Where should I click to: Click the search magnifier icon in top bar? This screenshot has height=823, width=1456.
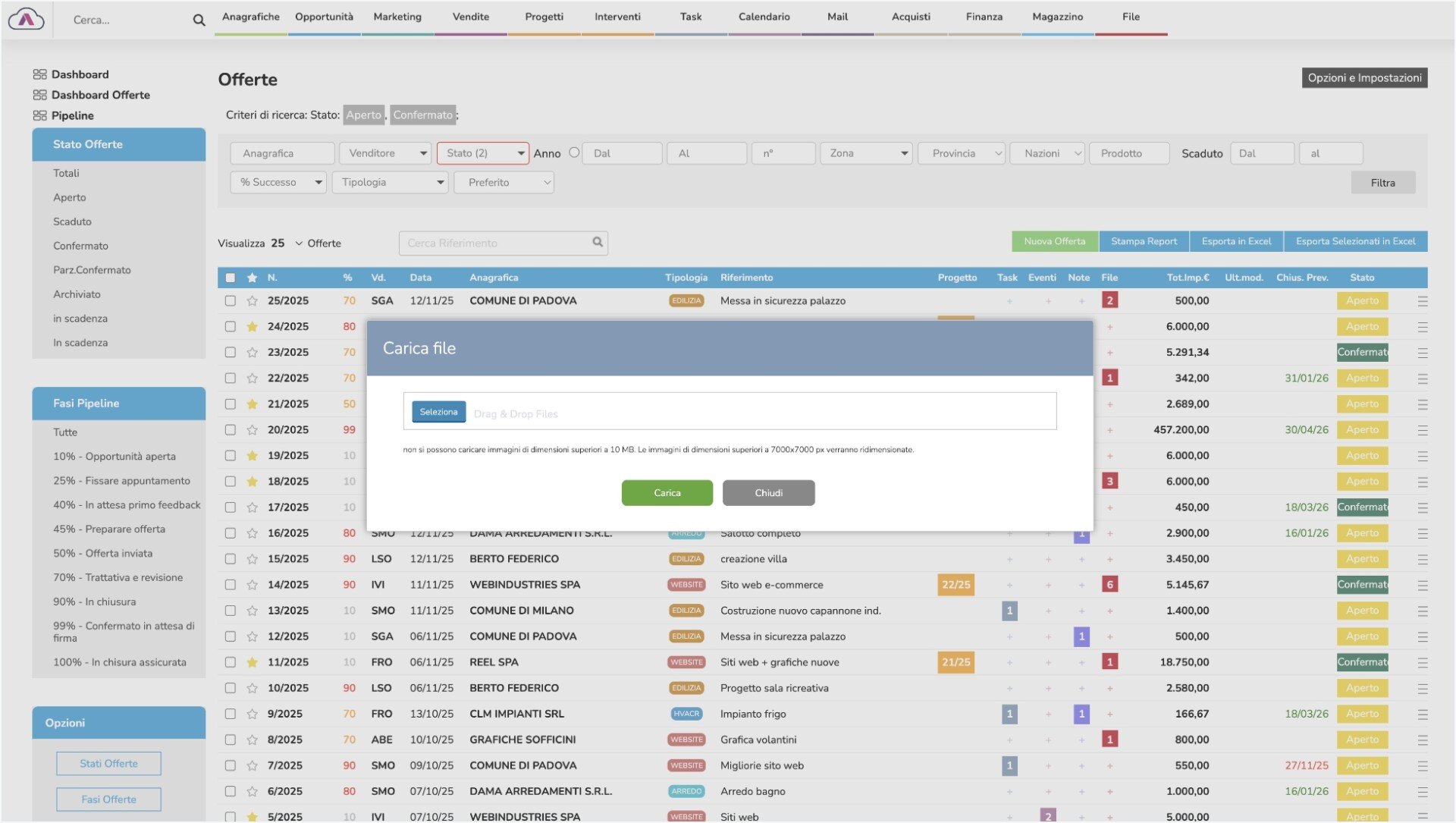tap(199, 20)
